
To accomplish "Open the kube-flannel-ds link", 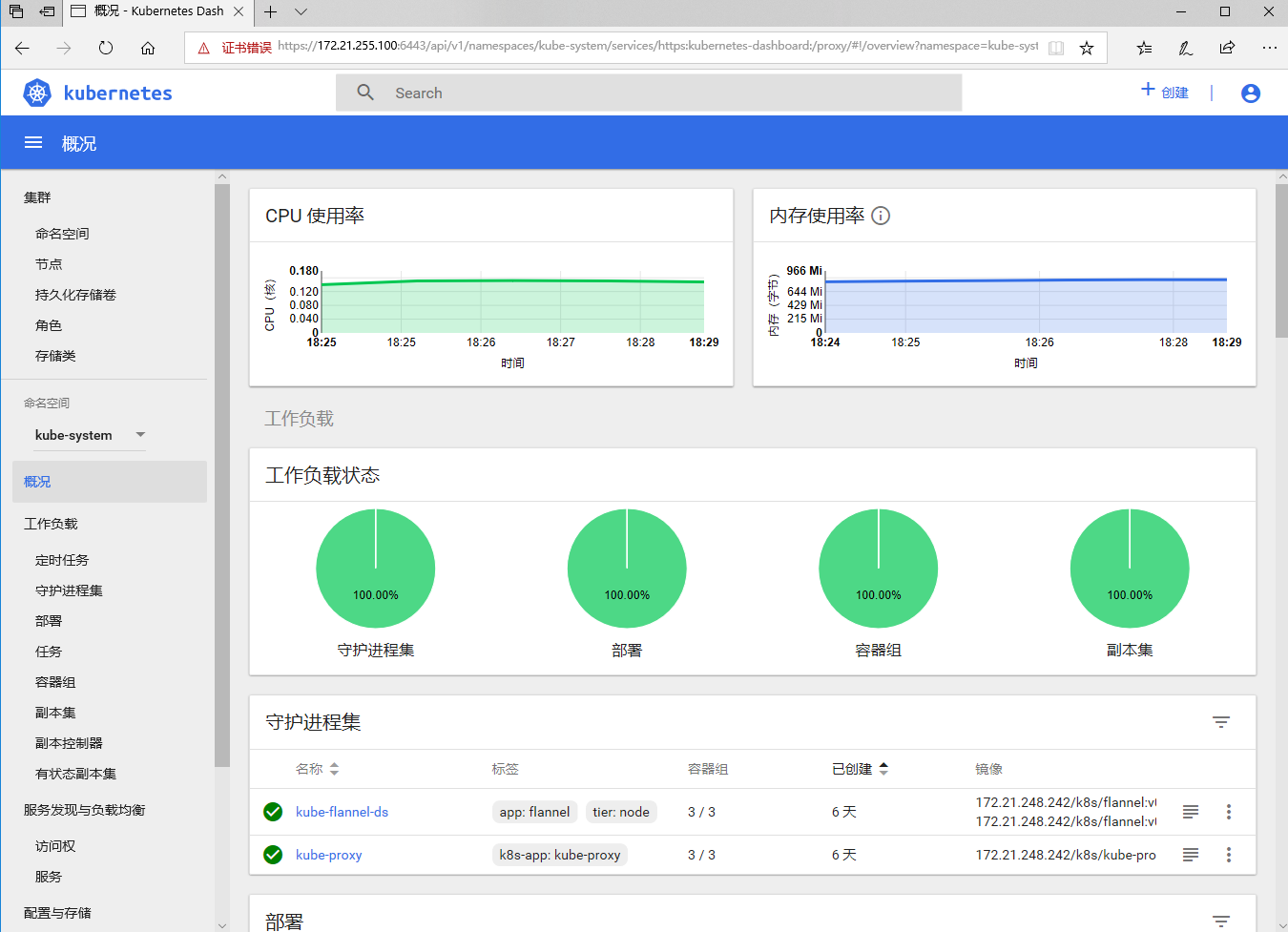I will (342, 812).
